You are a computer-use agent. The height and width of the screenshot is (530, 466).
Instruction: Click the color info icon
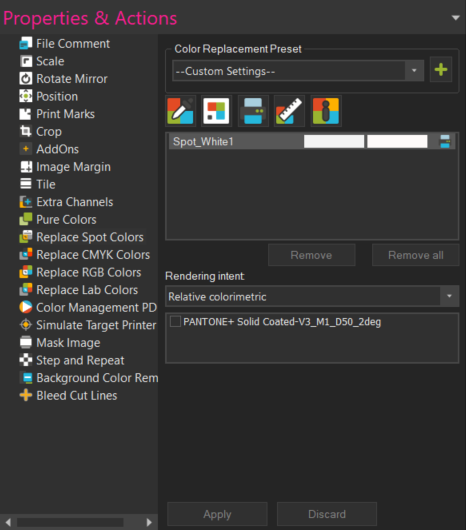click(x=326, y=111)
